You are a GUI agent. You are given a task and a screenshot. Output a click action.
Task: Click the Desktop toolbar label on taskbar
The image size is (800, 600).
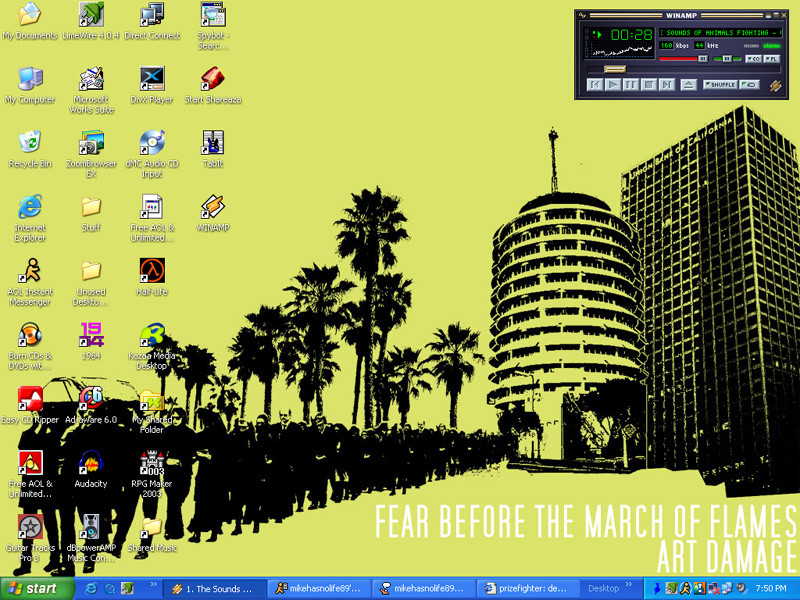point(603,589)
